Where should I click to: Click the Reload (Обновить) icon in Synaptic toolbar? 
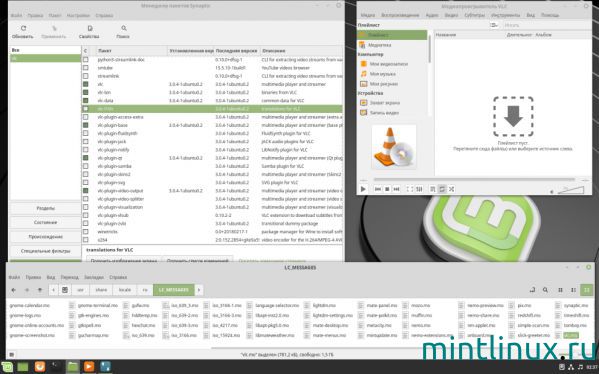pyautogui.click(x=23, y=28)
